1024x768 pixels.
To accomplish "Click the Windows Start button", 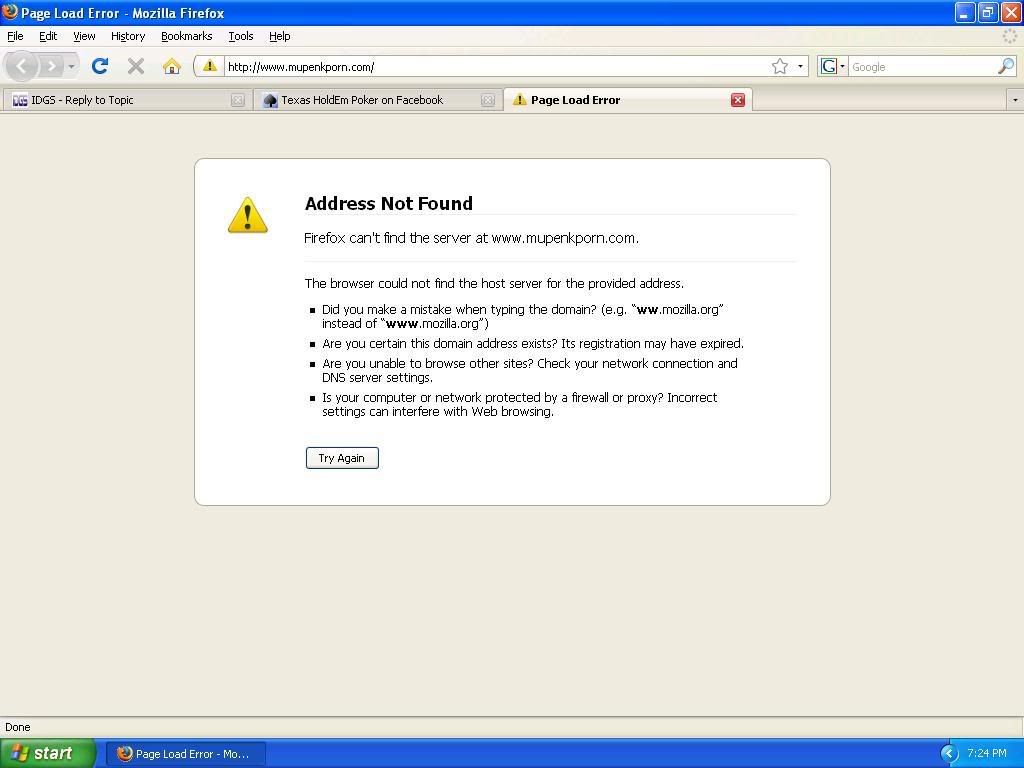I will (x=48, y=753).
